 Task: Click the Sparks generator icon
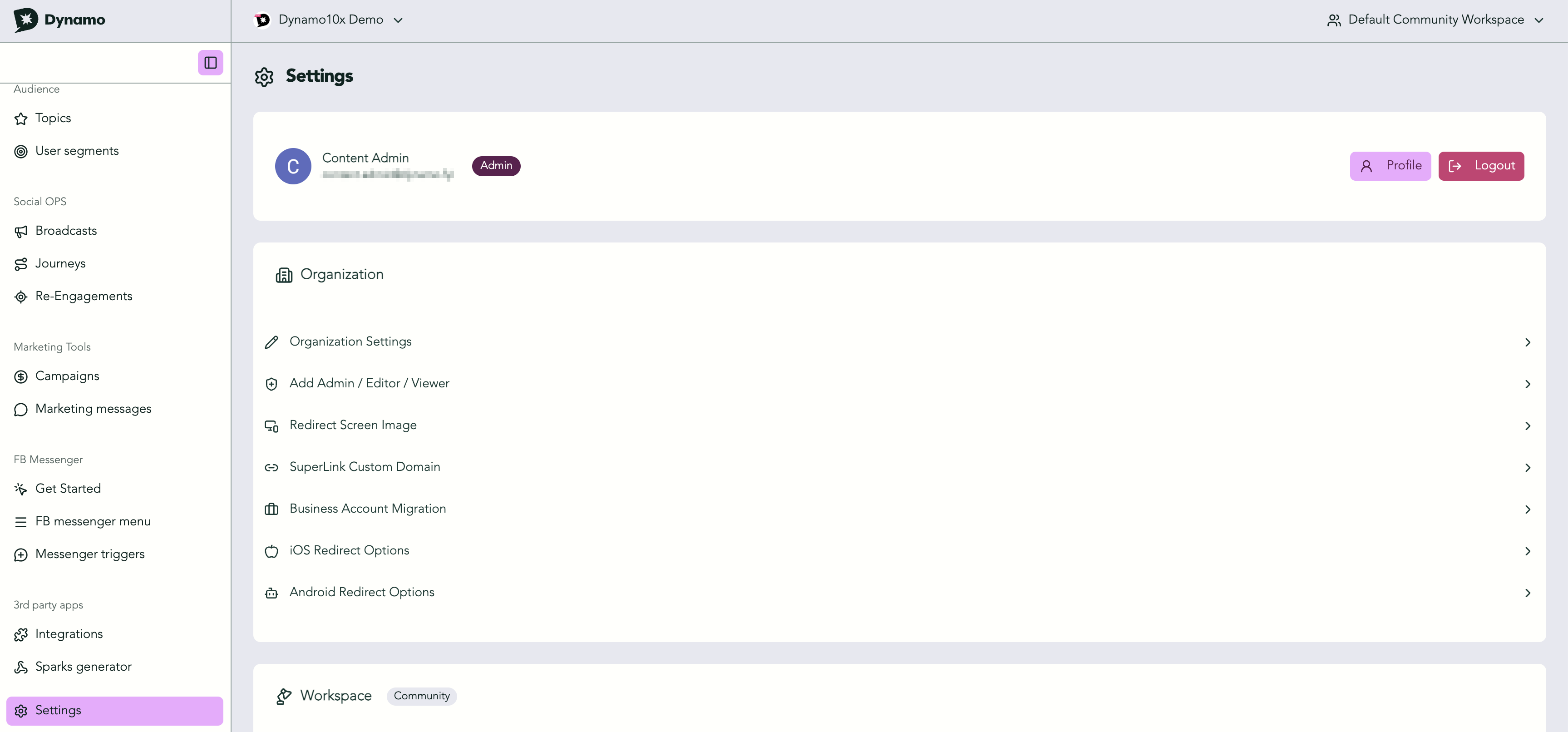click(x=21, y=667)
